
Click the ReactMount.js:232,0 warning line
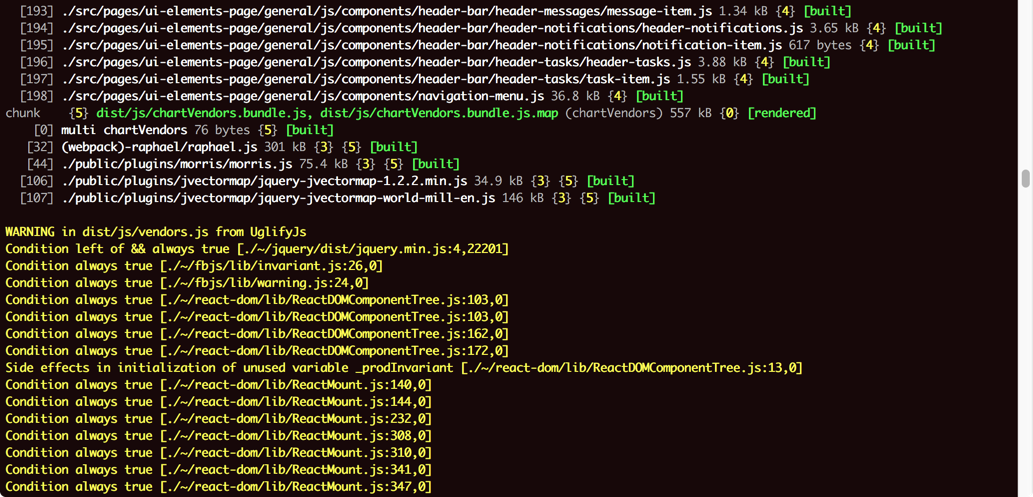click(218, 419)
